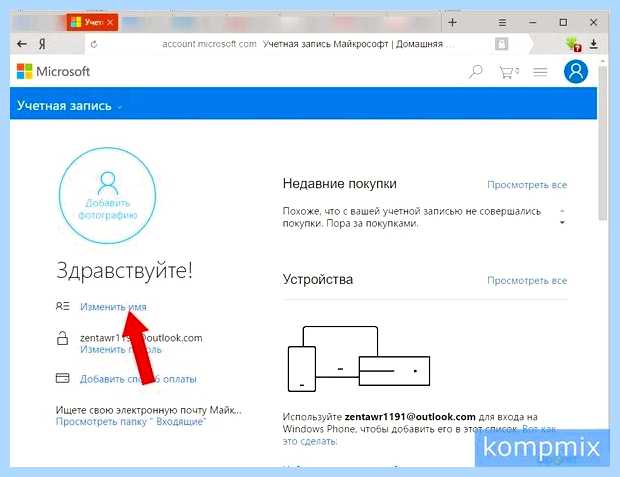Click the Microsoft logo
Screen dimensions: 620x477
(x=53, y=72)
